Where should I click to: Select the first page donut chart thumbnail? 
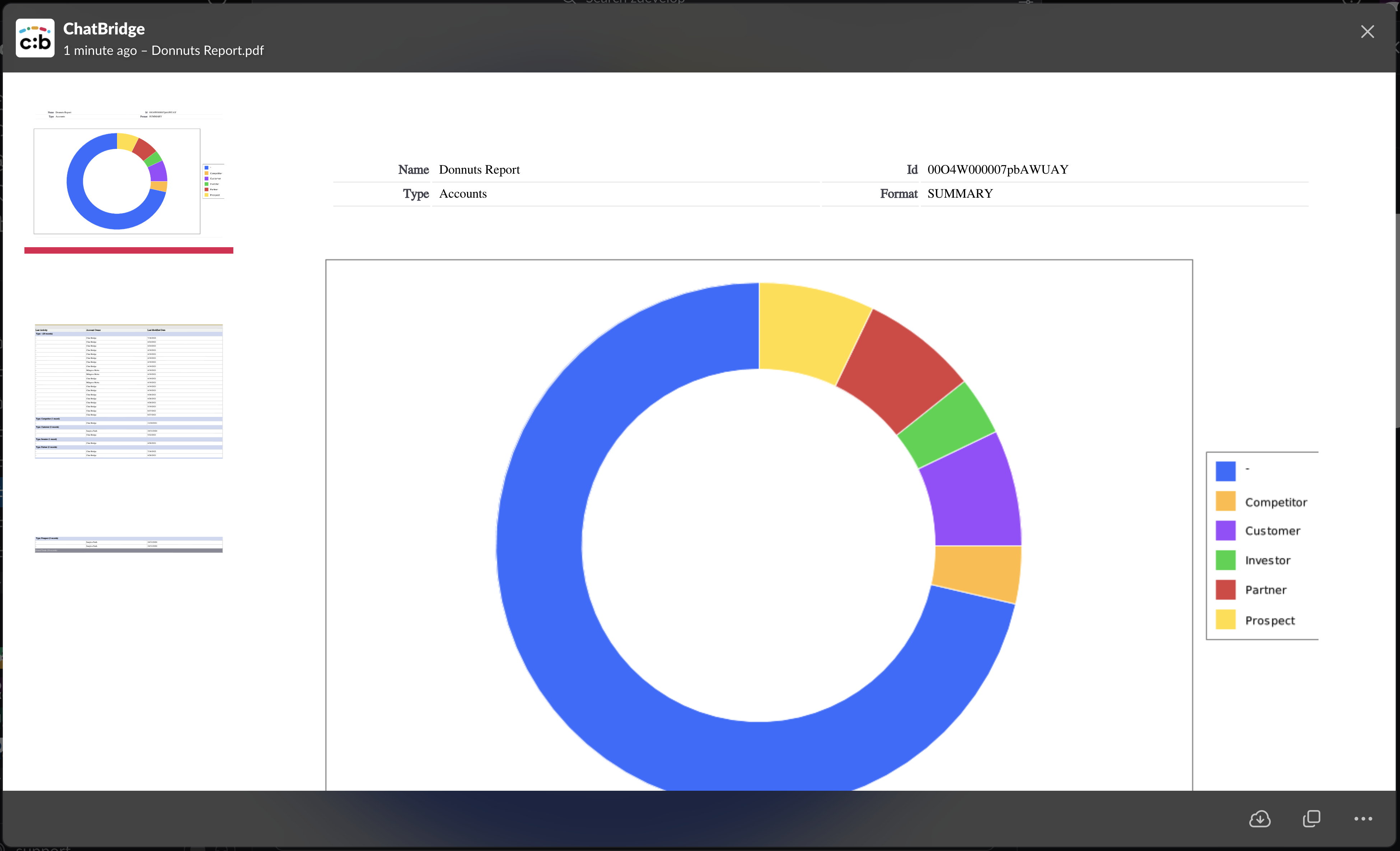click(117, 181)
